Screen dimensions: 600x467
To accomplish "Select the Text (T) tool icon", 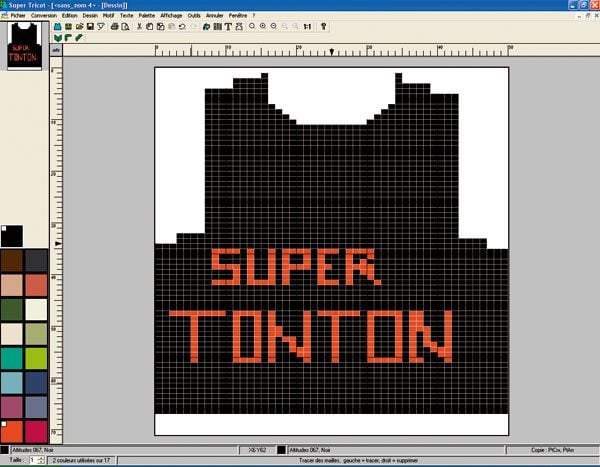I will point(228,27).
